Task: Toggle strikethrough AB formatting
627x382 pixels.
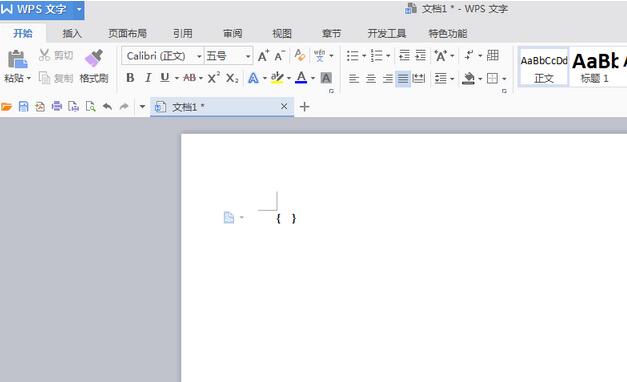Action: (190, 78)
